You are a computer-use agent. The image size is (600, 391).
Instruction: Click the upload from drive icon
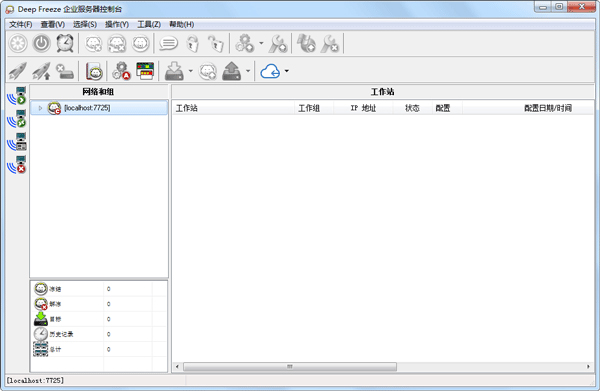232,71
